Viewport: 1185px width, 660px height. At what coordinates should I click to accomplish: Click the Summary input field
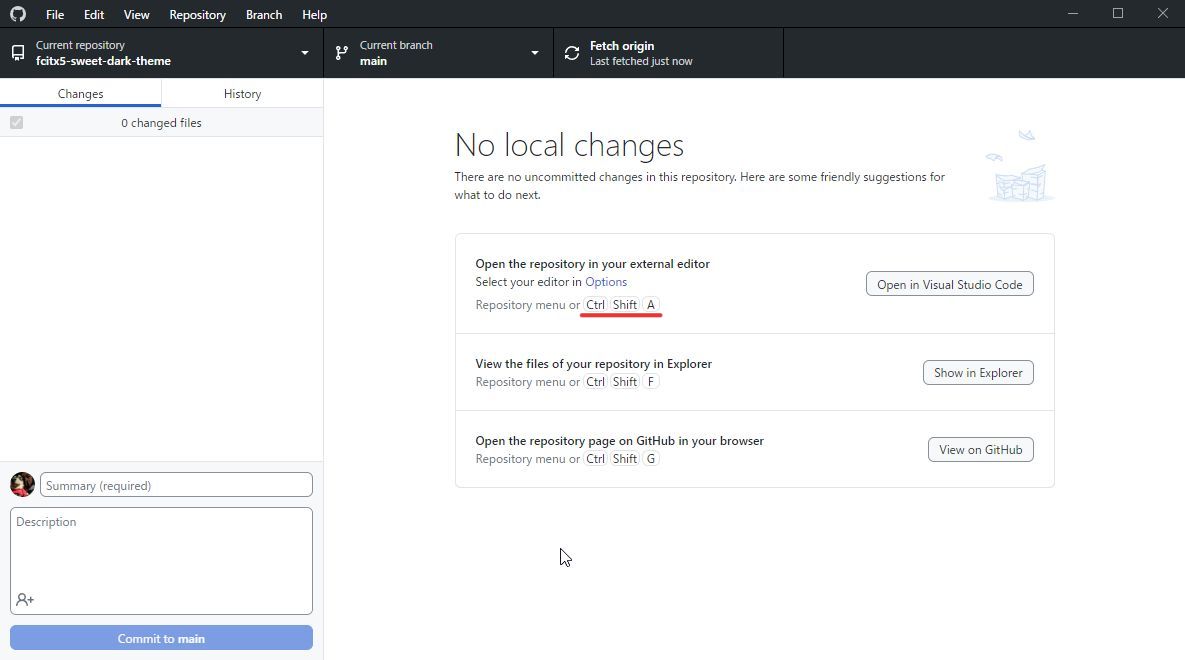[176, 484]
